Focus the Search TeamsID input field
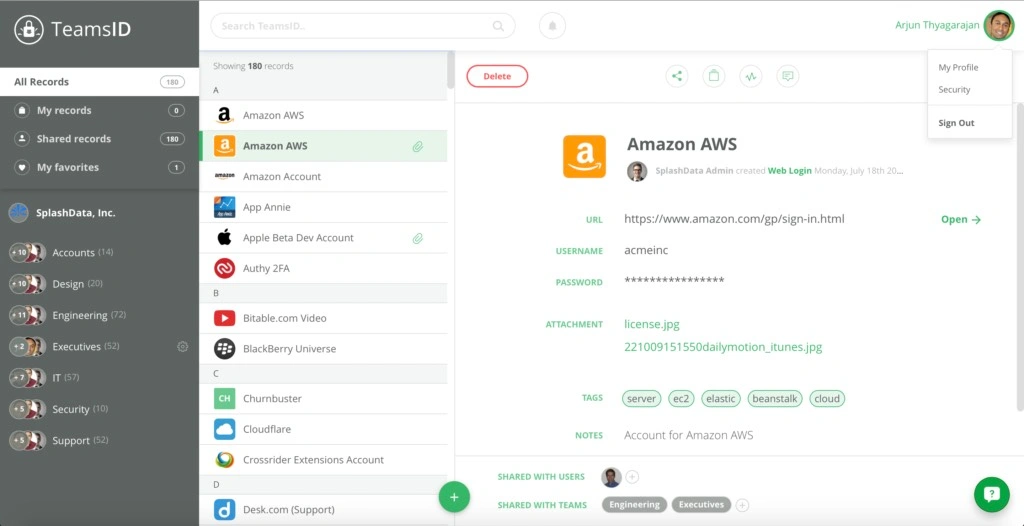The height and width of the screenshot is (526, 1024). coord(362,26)
